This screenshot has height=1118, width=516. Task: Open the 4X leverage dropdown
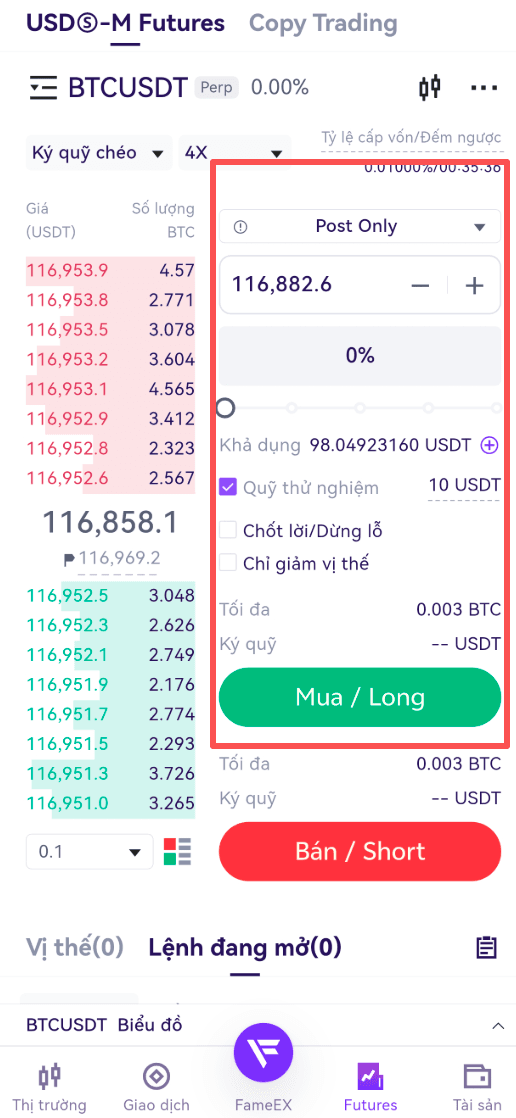[234, 153]
